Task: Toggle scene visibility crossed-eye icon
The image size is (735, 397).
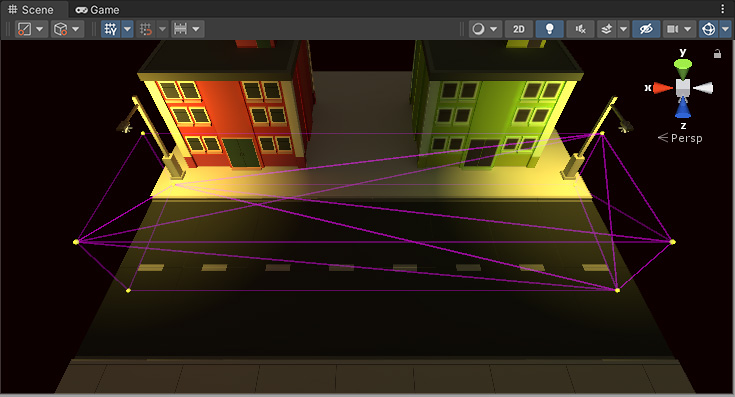Action: click(x=646, y=29)
